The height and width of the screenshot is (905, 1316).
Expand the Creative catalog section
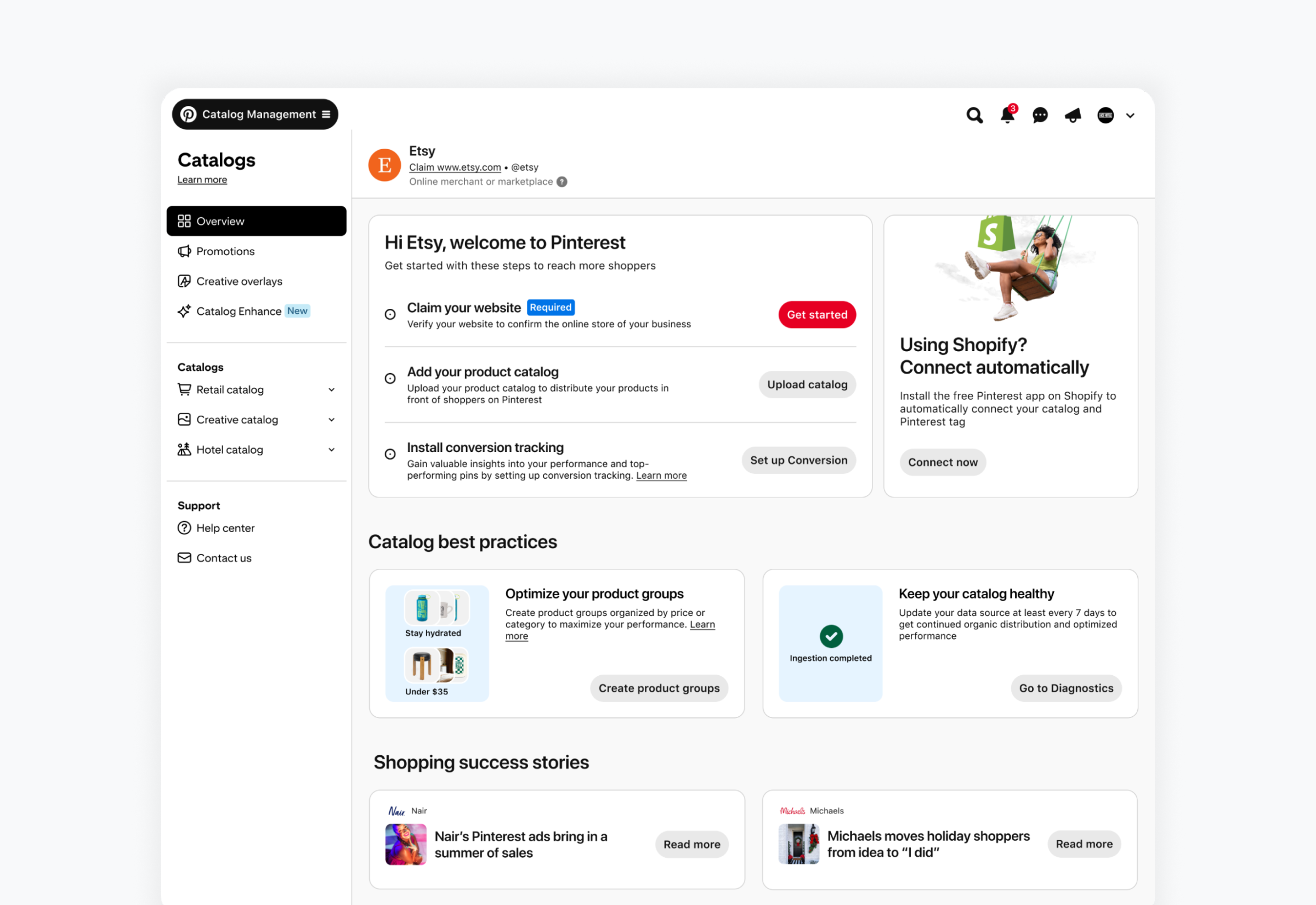coord(332,420)
